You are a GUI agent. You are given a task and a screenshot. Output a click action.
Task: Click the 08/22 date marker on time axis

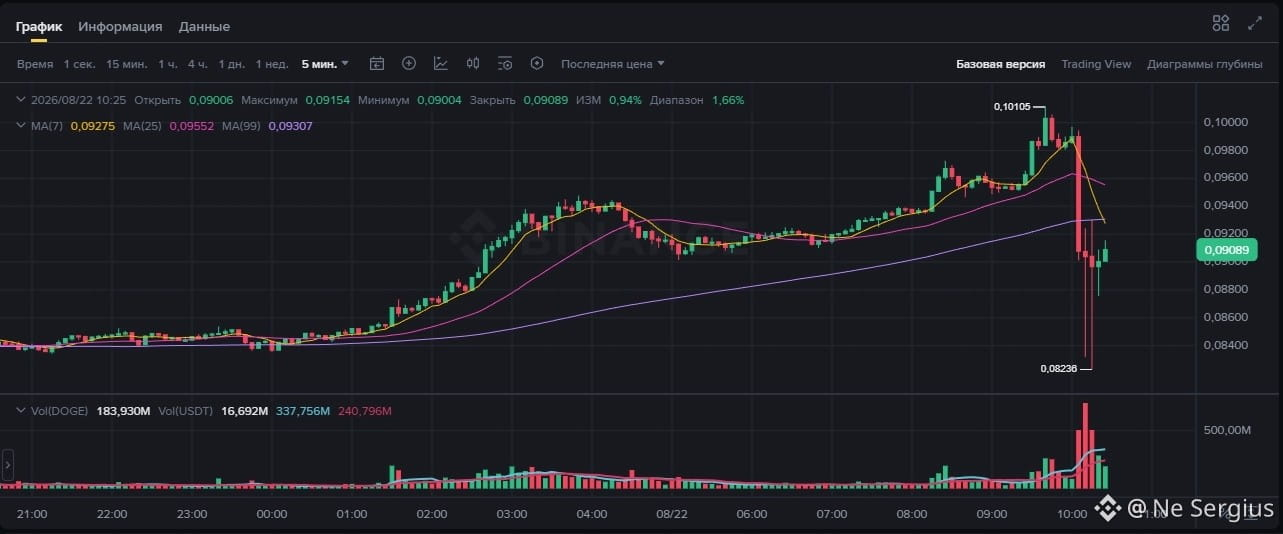point(672,513)
